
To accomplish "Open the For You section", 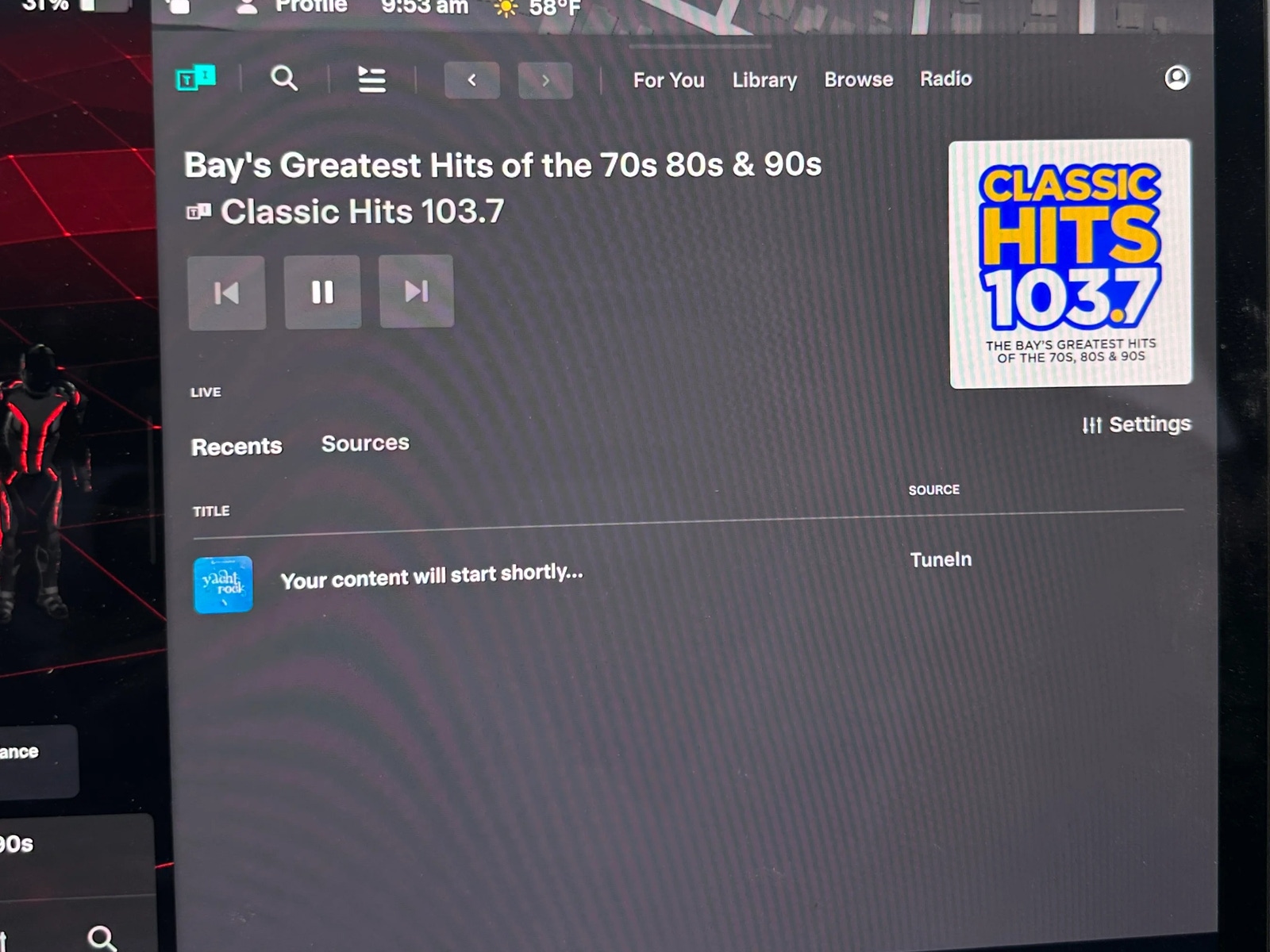I will point(668,80).
